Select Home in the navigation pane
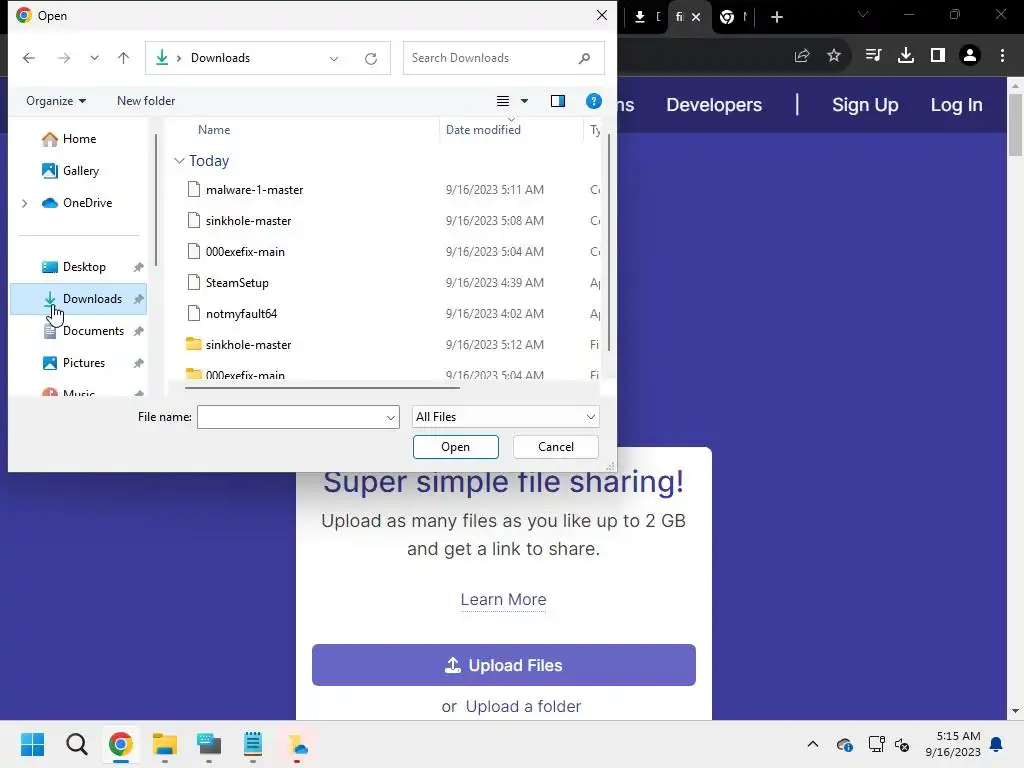The image size is (1024, 768). tap(78, 139)
